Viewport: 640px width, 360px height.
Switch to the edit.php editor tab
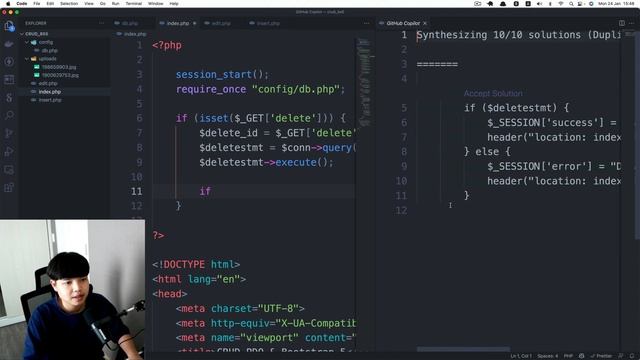[x=221, y=23]
